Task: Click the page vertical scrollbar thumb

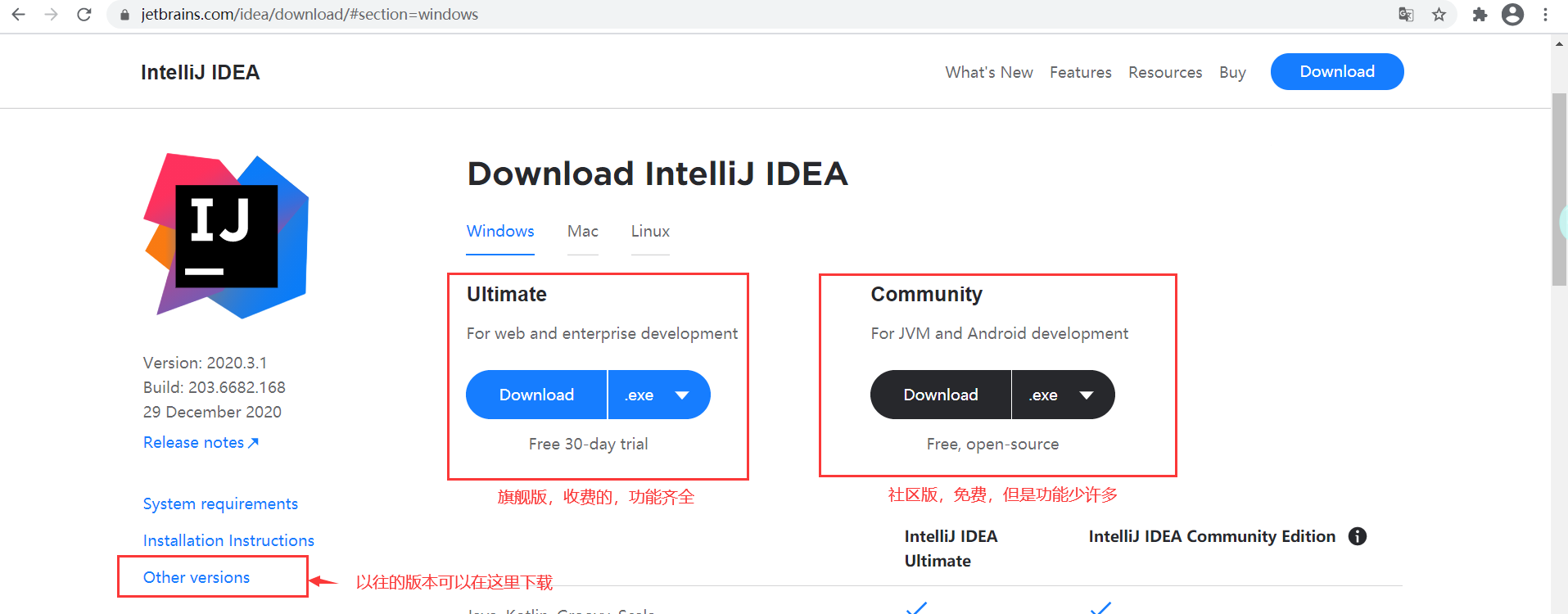Action: [1559, 188]
